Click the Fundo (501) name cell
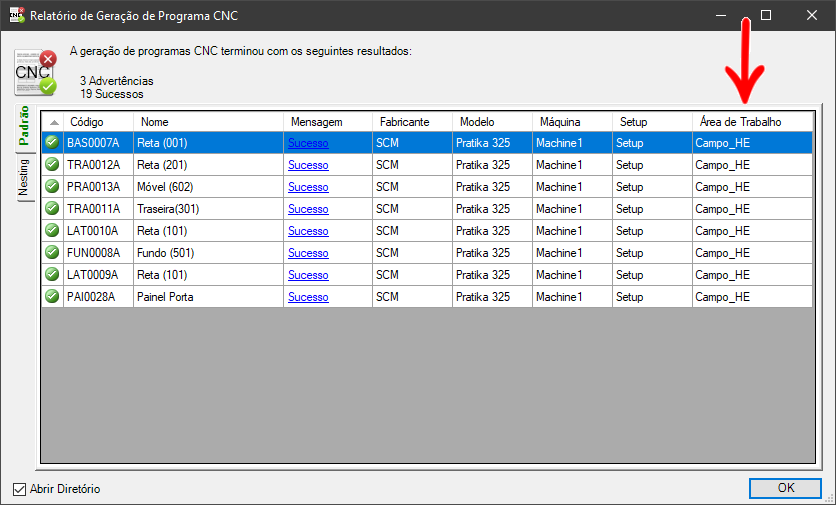This screenshot has width=836, height=505. tap(208, 253)
